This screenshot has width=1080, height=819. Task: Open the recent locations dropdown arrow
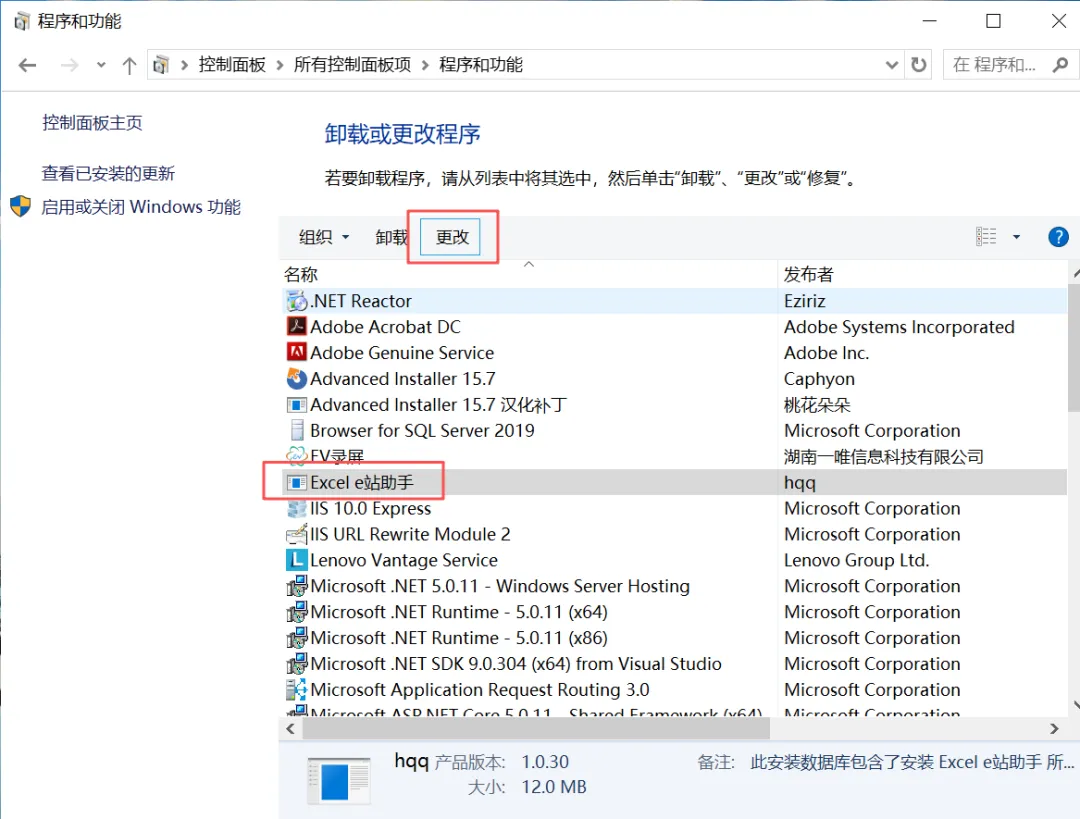pos(101,65)
